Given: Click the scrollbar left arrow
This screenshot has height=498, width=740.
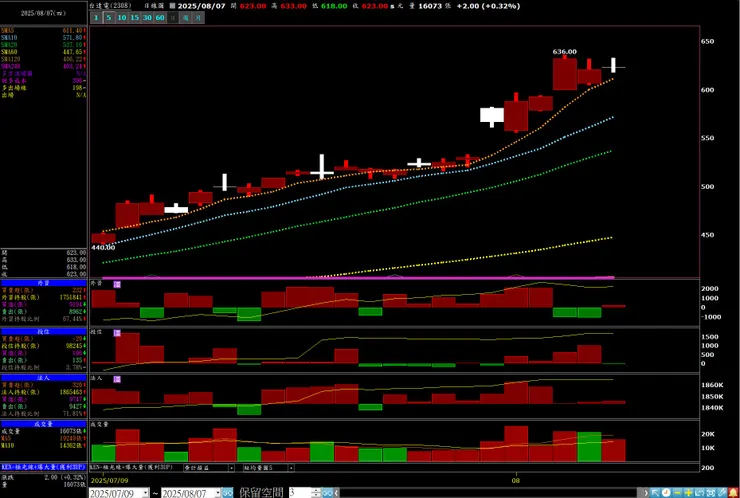Looking at the screenshot, I should (336, 493).
